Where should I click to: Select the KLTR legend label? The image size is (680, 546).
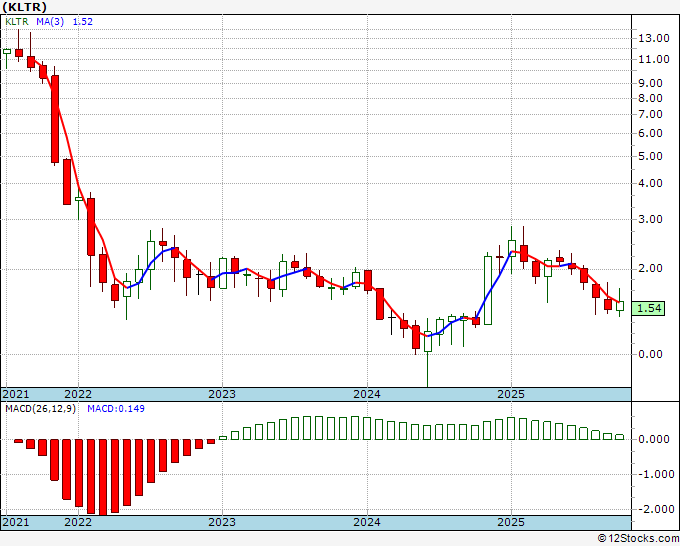(x=17, y=21)
